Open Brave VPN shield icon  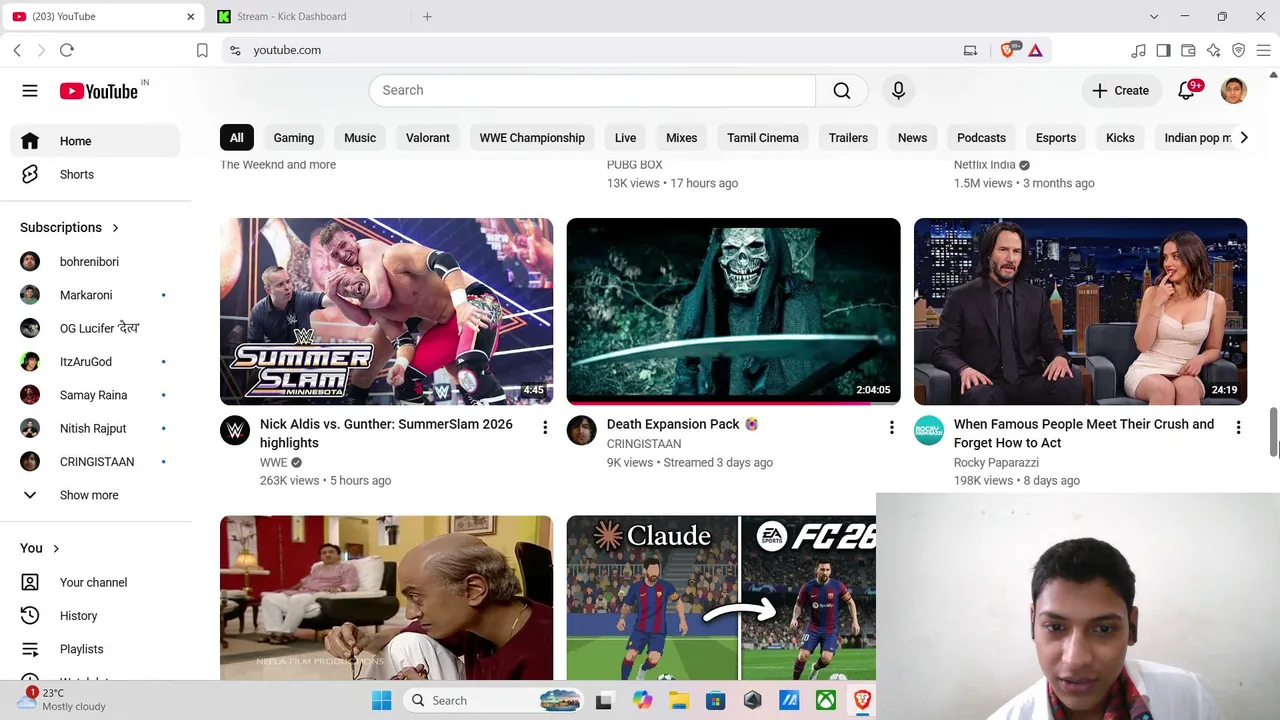[1238, 50]
